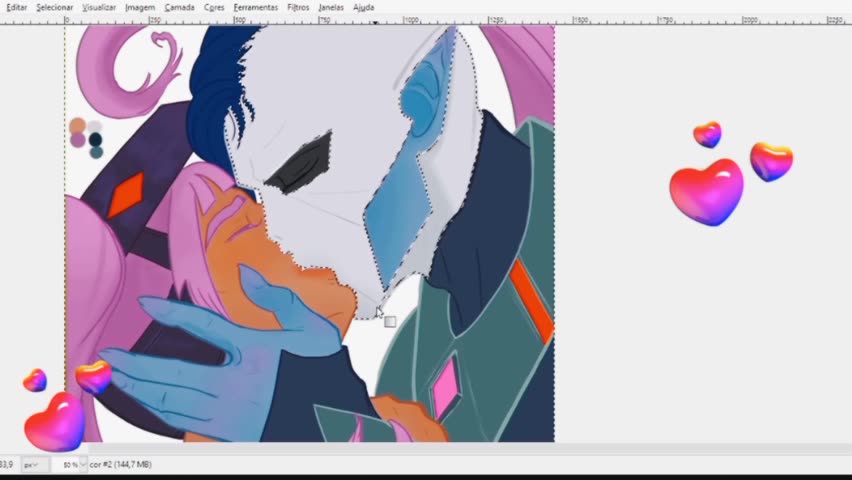Viewport: 852px width, 480px height.
Task: Click the zoom percentage field in the status bar
Action: coord(68,465)
